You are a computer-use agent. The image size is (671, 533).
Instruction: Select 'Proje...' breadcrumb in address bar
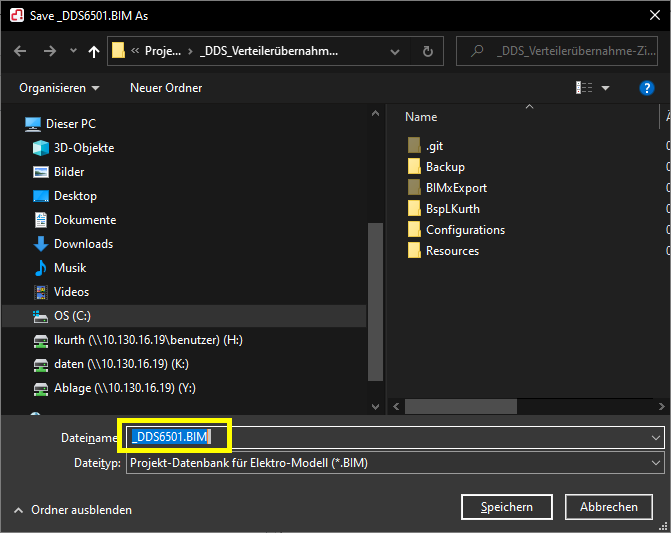pos(163,51)
